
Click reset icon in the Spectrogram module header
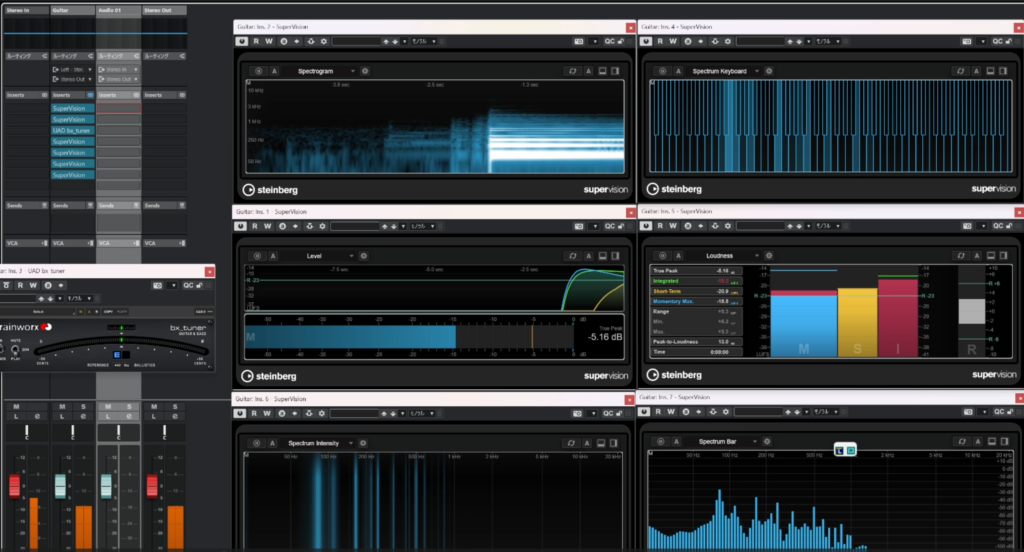[x=573, y=71]
